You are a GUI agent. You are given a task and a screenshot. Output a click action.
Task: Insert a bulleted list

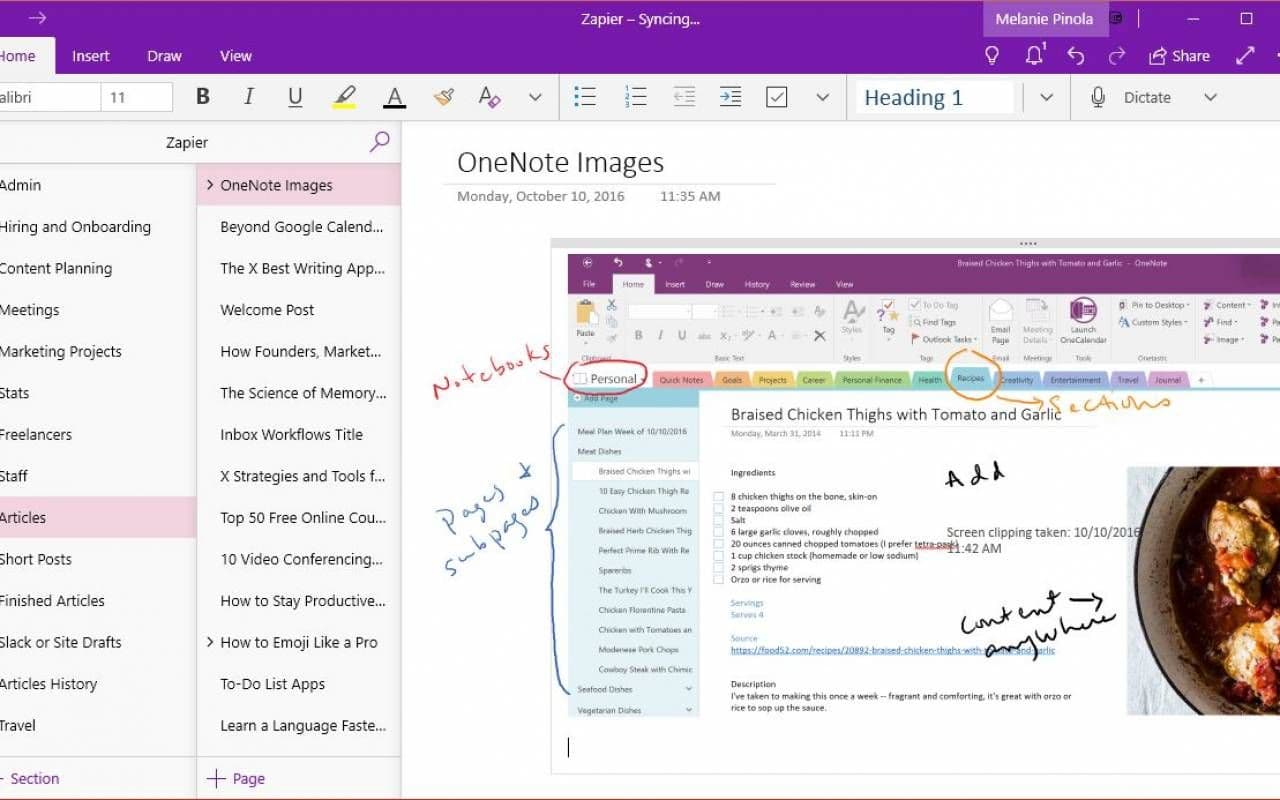(x=585, y=97)
